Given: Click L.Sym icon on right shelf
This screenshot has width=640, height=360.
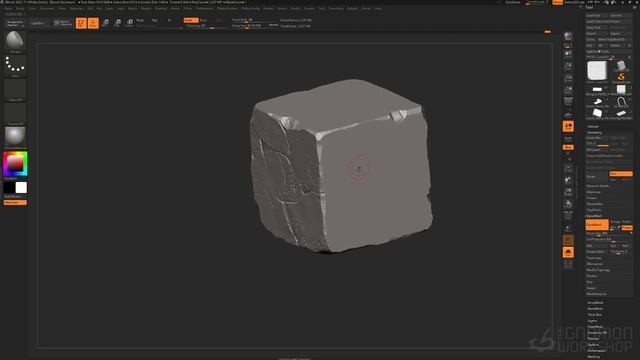Looking at the screenshot, I should pyautogui.click(x=568, y=139).
